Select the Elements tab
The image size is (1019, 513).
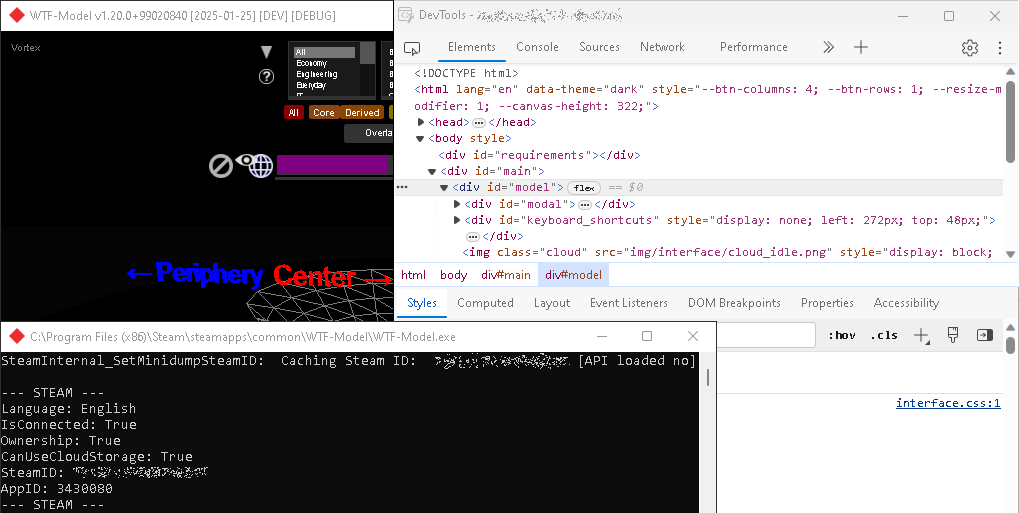472,47
